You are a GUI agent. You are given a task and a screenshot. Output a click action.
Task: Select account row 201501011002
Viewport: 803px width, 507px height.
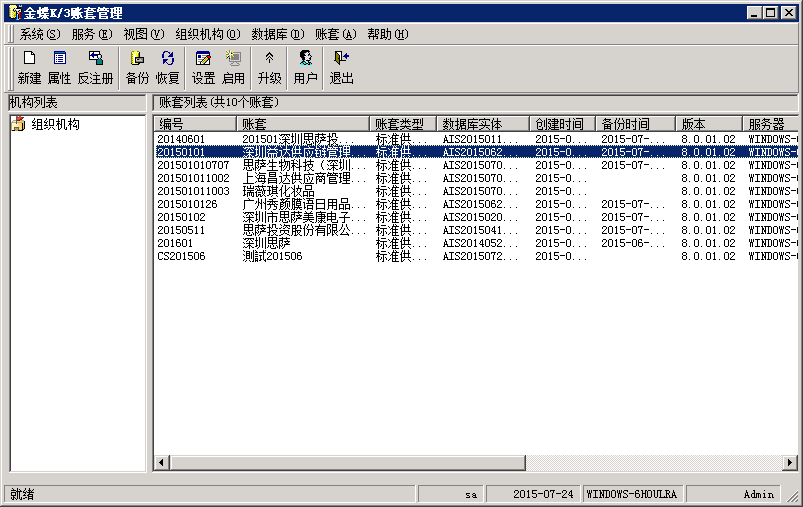[x=476, y=178]
